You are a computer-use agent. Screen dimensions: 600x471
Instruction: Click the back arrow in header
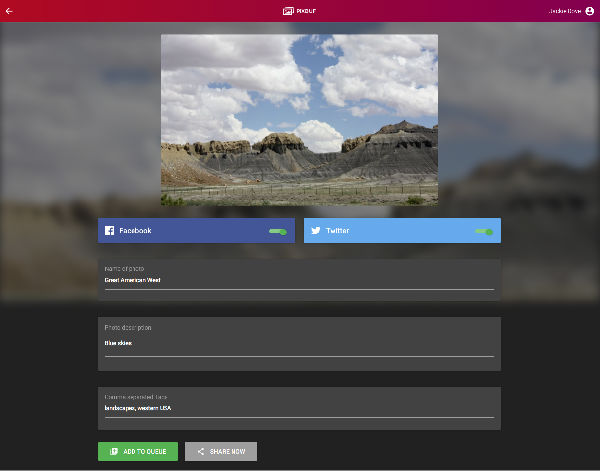pos(9,11)
